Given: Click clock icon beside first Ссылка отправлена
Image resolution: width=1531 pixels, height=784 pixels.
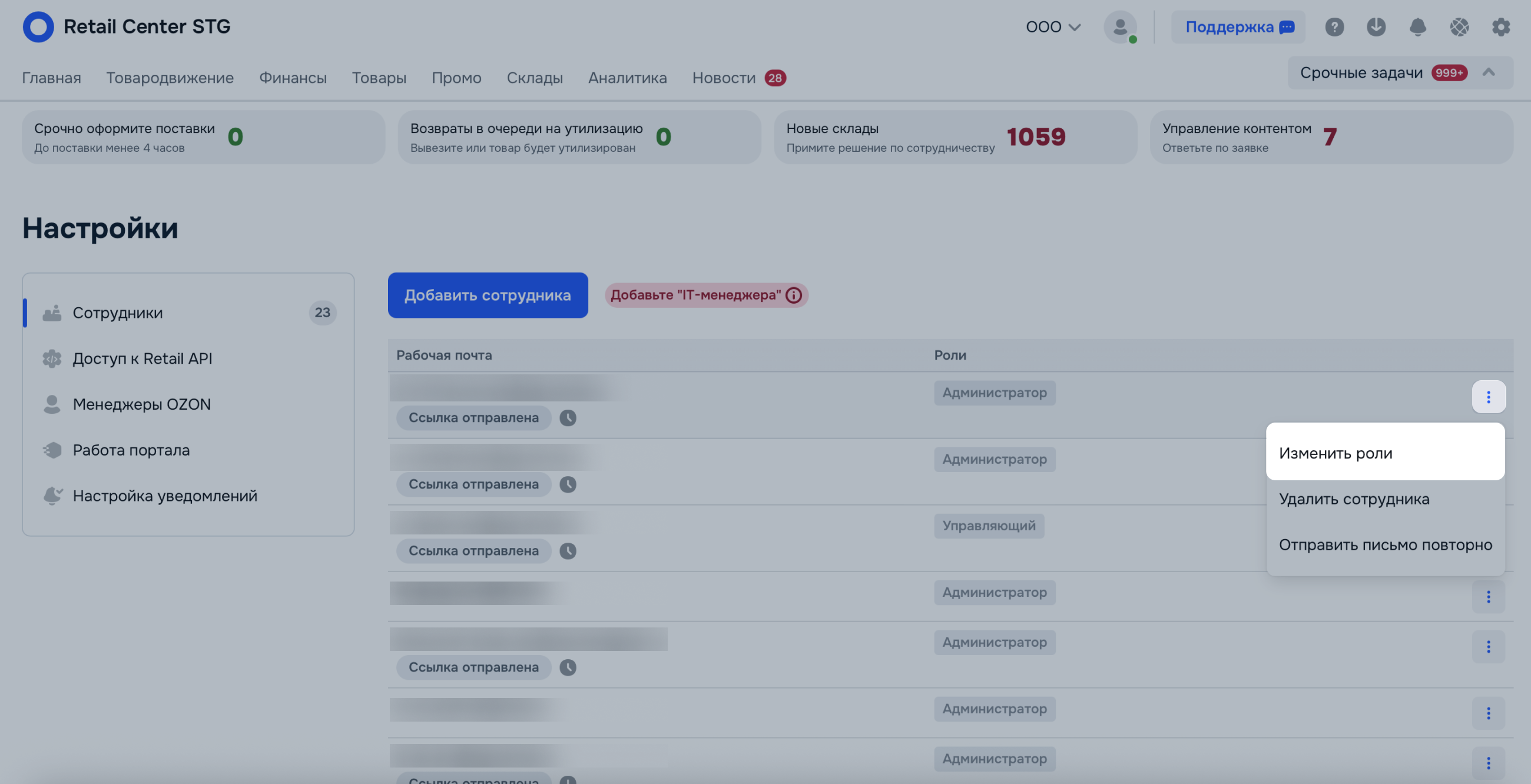Looking at the screenshot, I should (x=568, y=417).
